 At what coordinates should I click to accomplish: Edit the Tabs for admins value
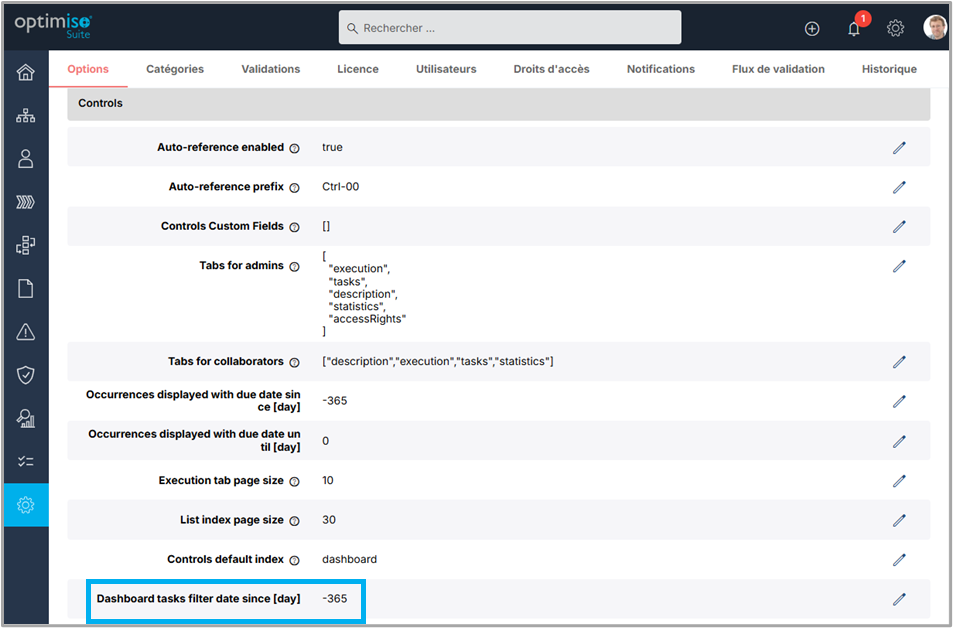[899, 266]
